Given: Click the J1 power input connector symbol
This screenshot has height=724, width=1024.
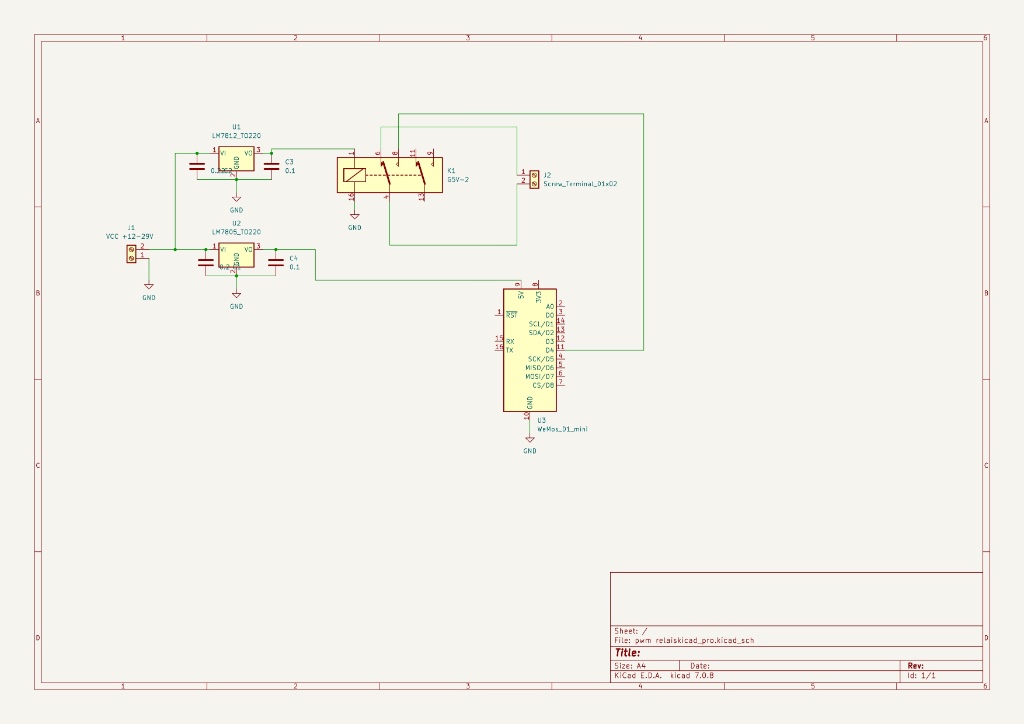Looking at the screenshot, I should click(x=131, y=254).
